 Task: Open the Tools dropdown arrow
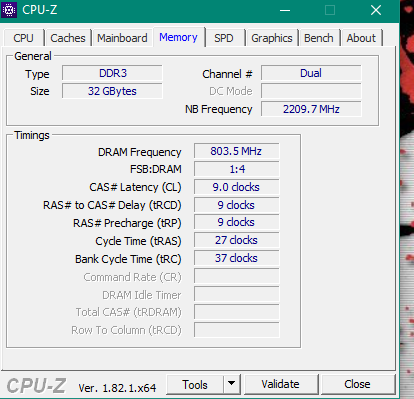(x=232, y=384)
